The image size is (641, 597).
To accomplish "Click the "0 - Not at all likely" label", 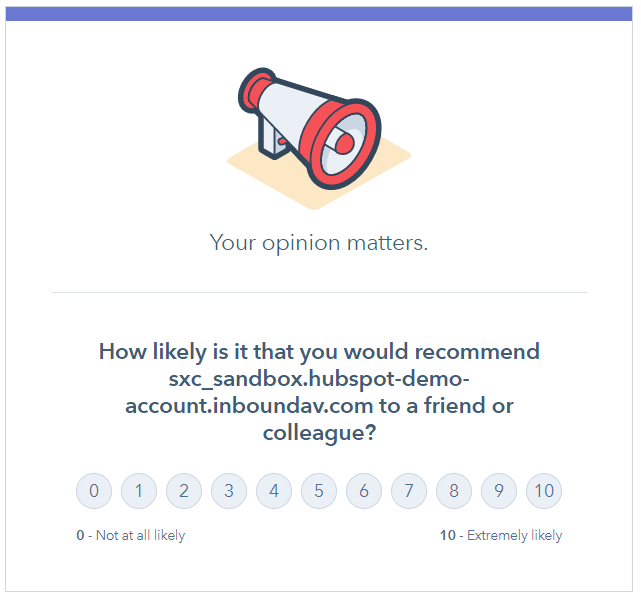I will (131, 535).
